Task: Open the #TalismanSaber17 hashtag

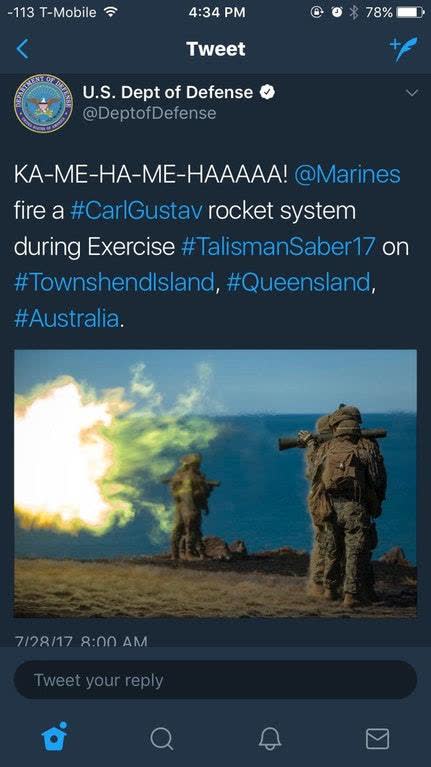Action: click(x=278, y=247)
